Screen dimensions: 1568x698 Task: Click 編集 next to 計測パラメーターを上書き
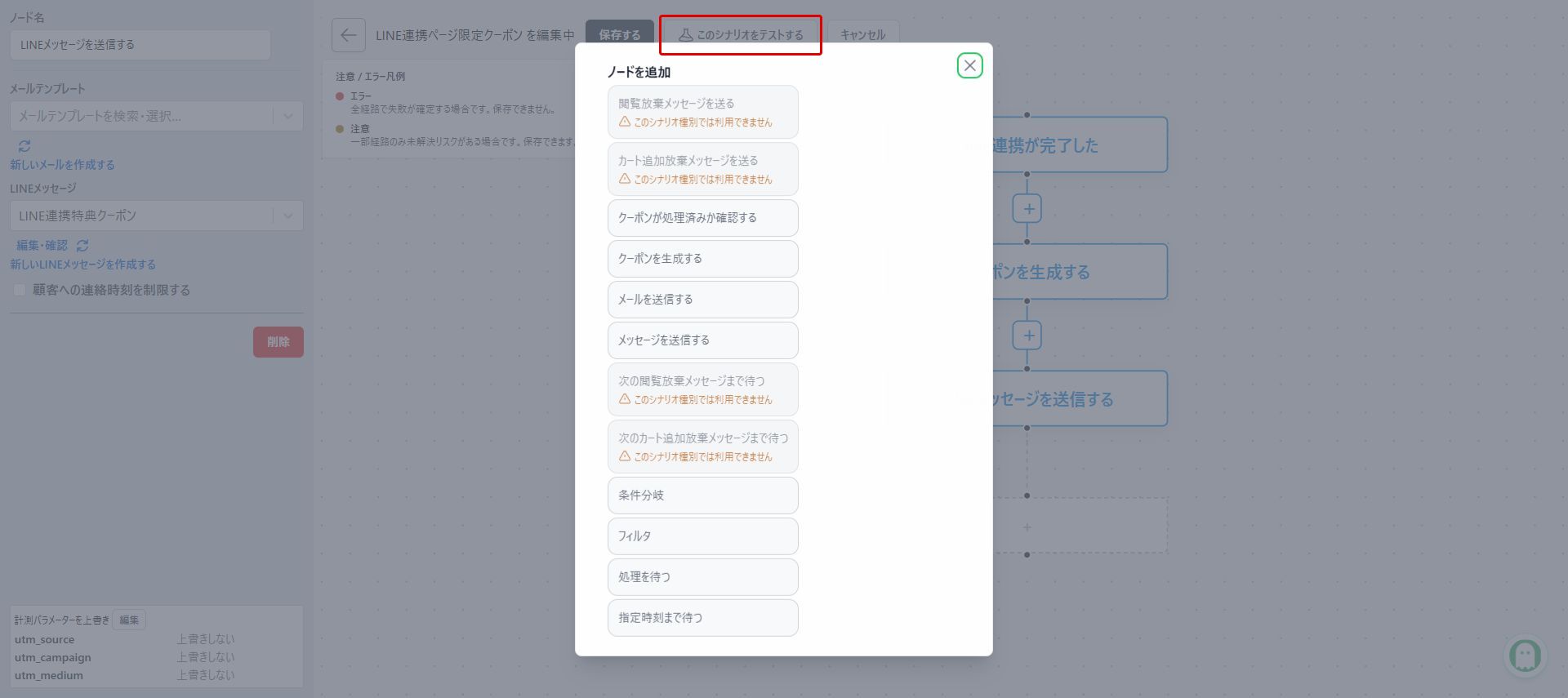(x=129, y=620)
